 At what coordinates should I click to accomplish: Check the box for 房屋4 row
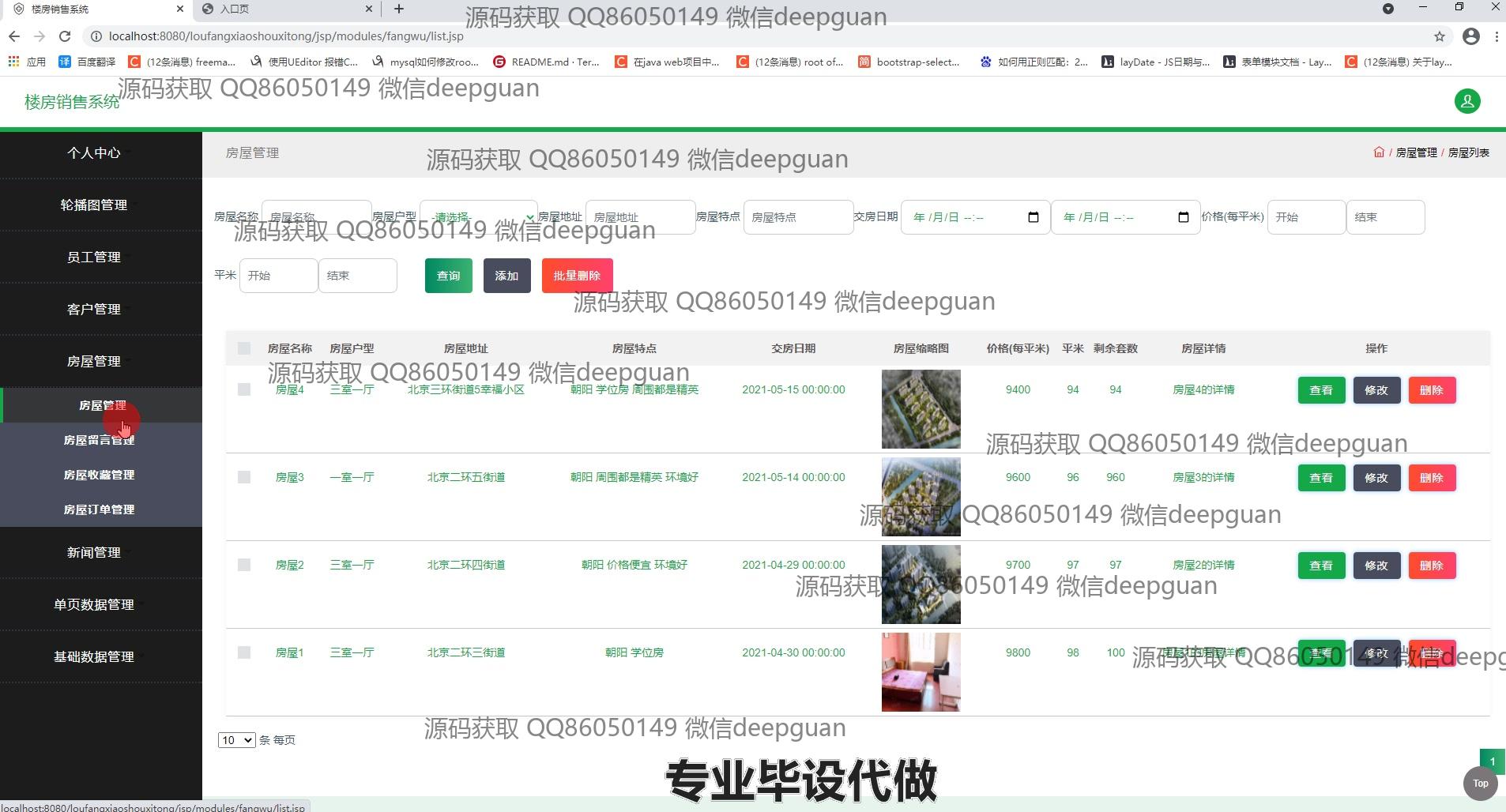click(244, 389)
